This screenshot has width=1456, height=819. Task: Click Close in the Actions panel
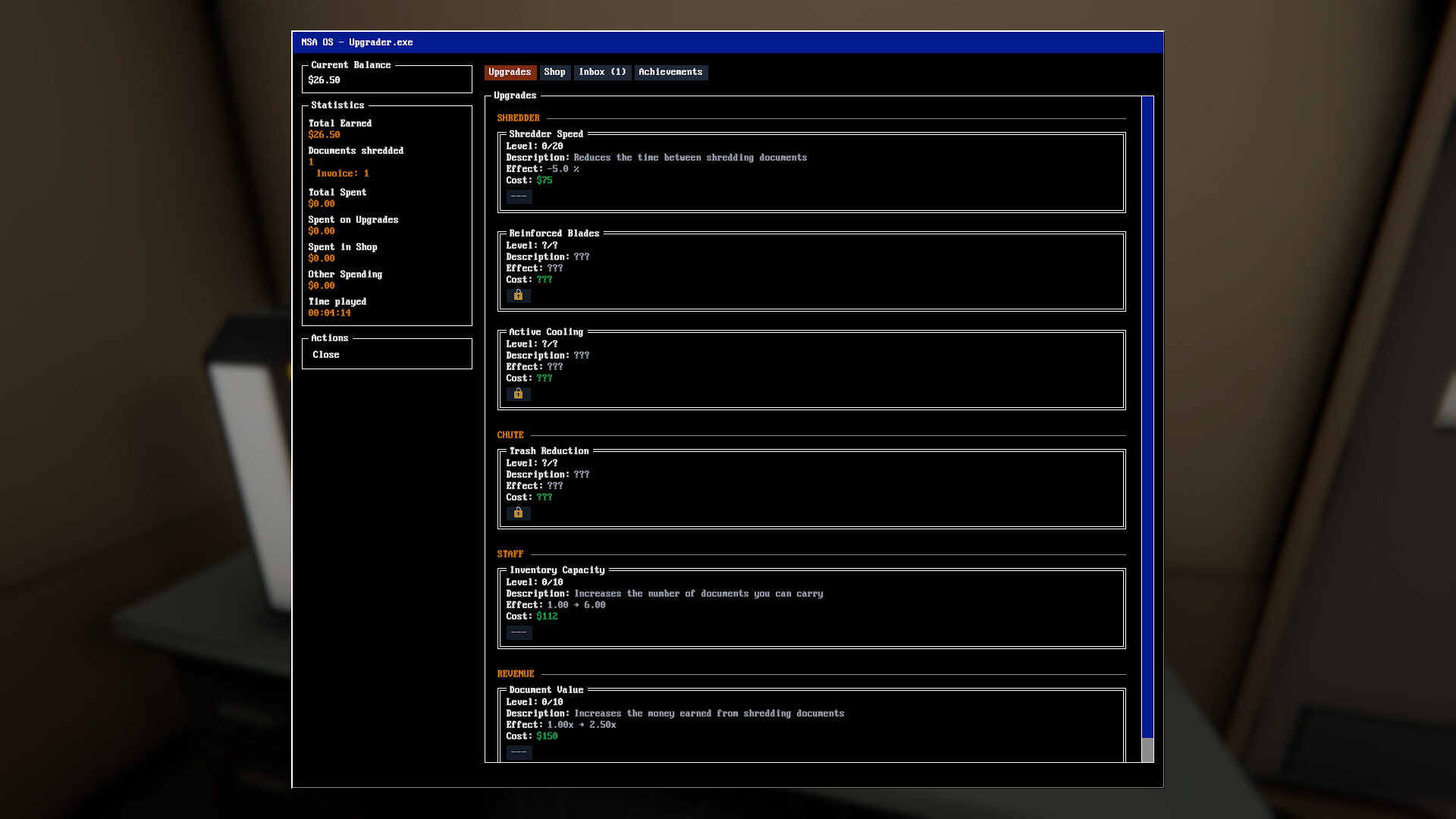326,355
